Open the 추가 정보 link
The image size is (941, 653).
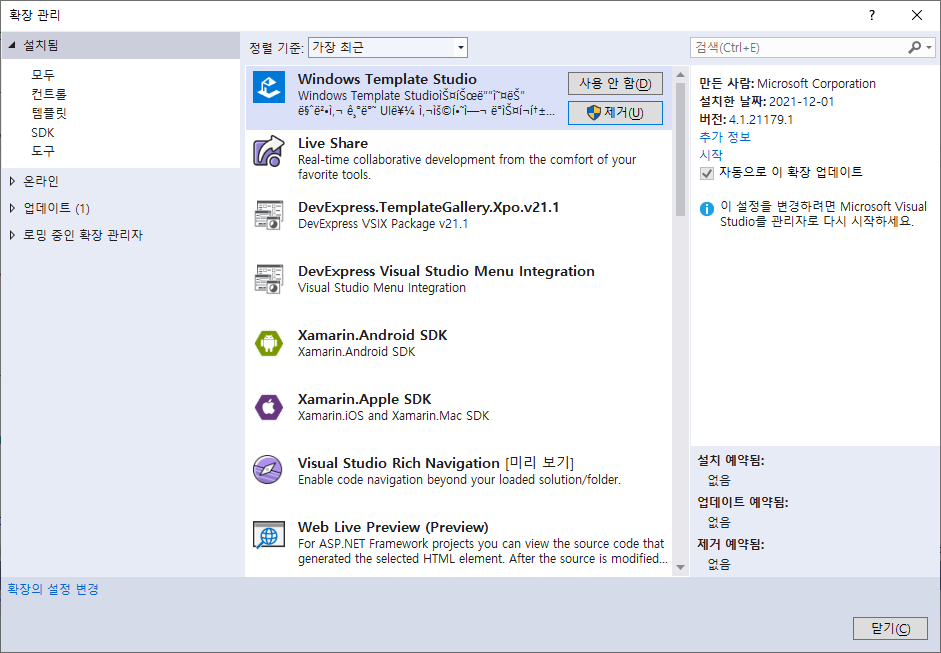pyautogui.click(x=725, y=137)
